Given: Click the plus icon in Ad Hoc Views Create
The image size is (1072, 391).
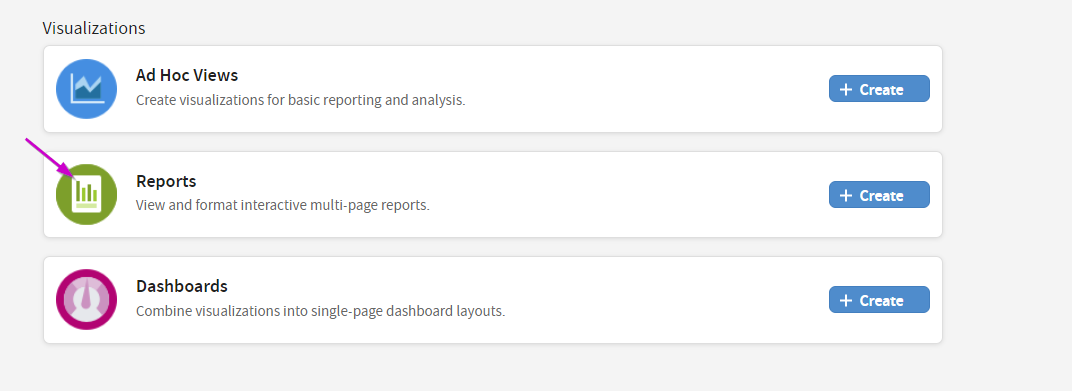Looking at the screenshot, I should (x=846, y=90).
